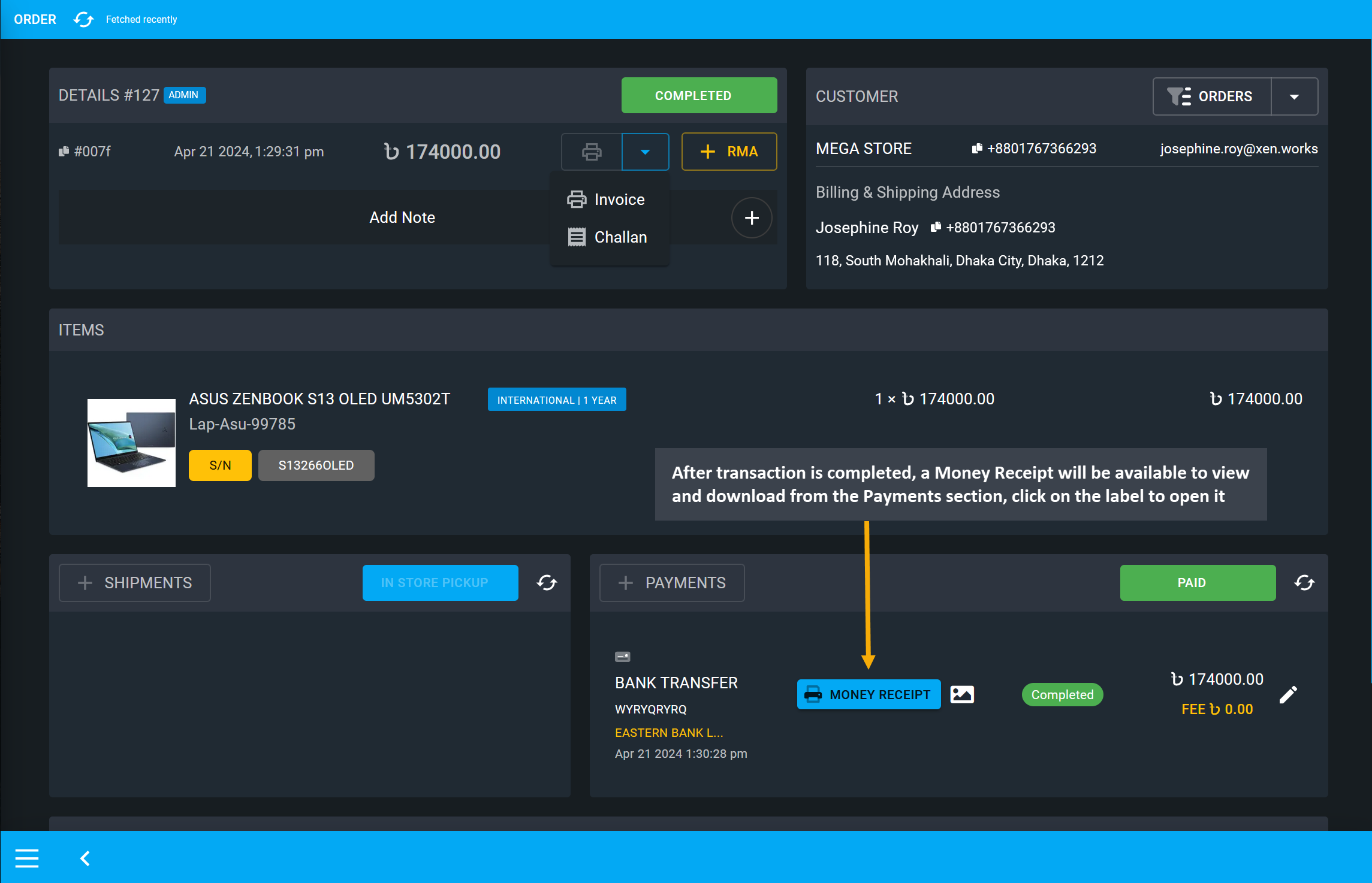Click the payment screenshot/image icon
1372x883 pixels.
(963, 694)
